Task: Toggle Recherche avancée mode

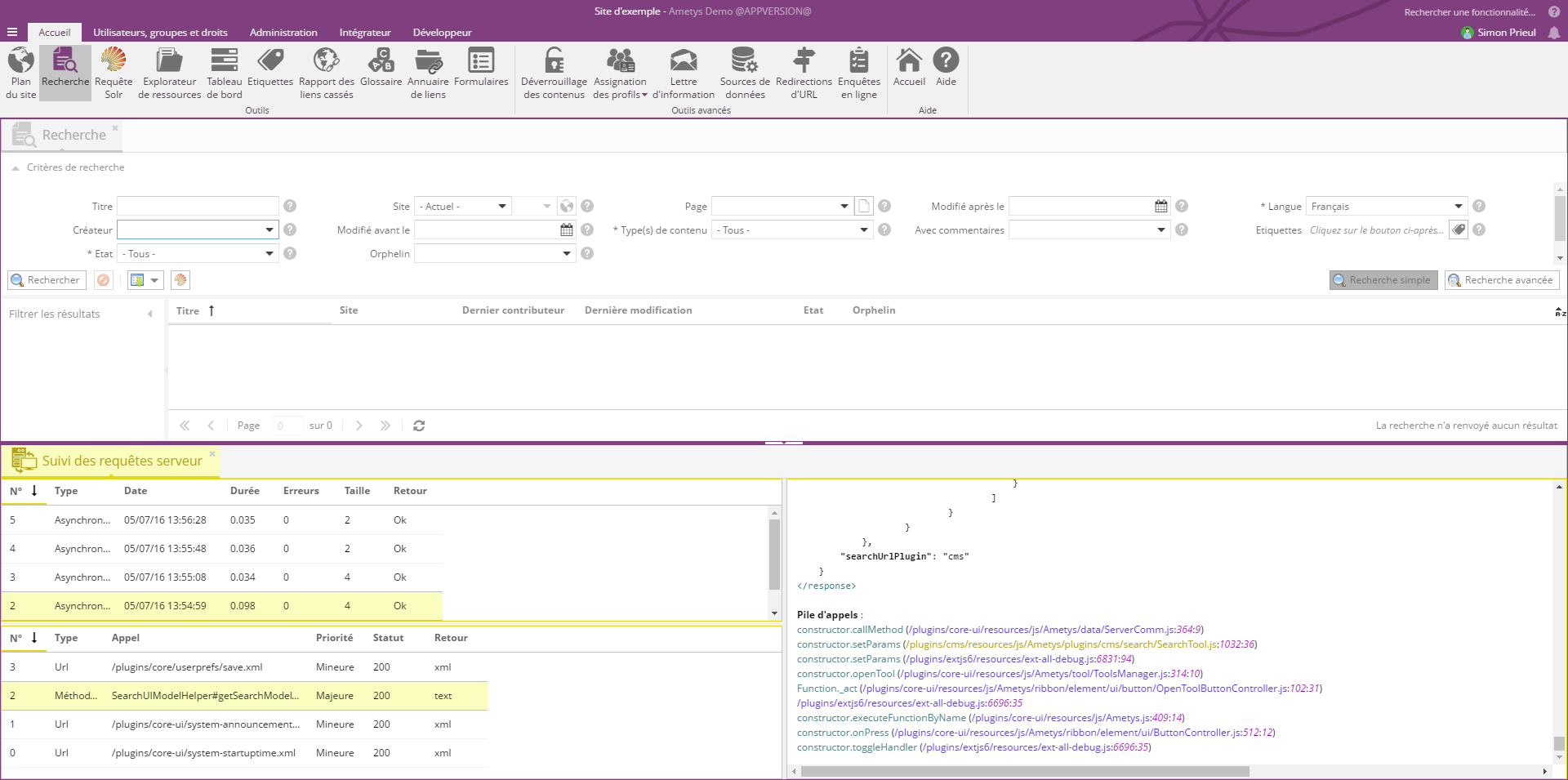Action: tap(1502, 280)
